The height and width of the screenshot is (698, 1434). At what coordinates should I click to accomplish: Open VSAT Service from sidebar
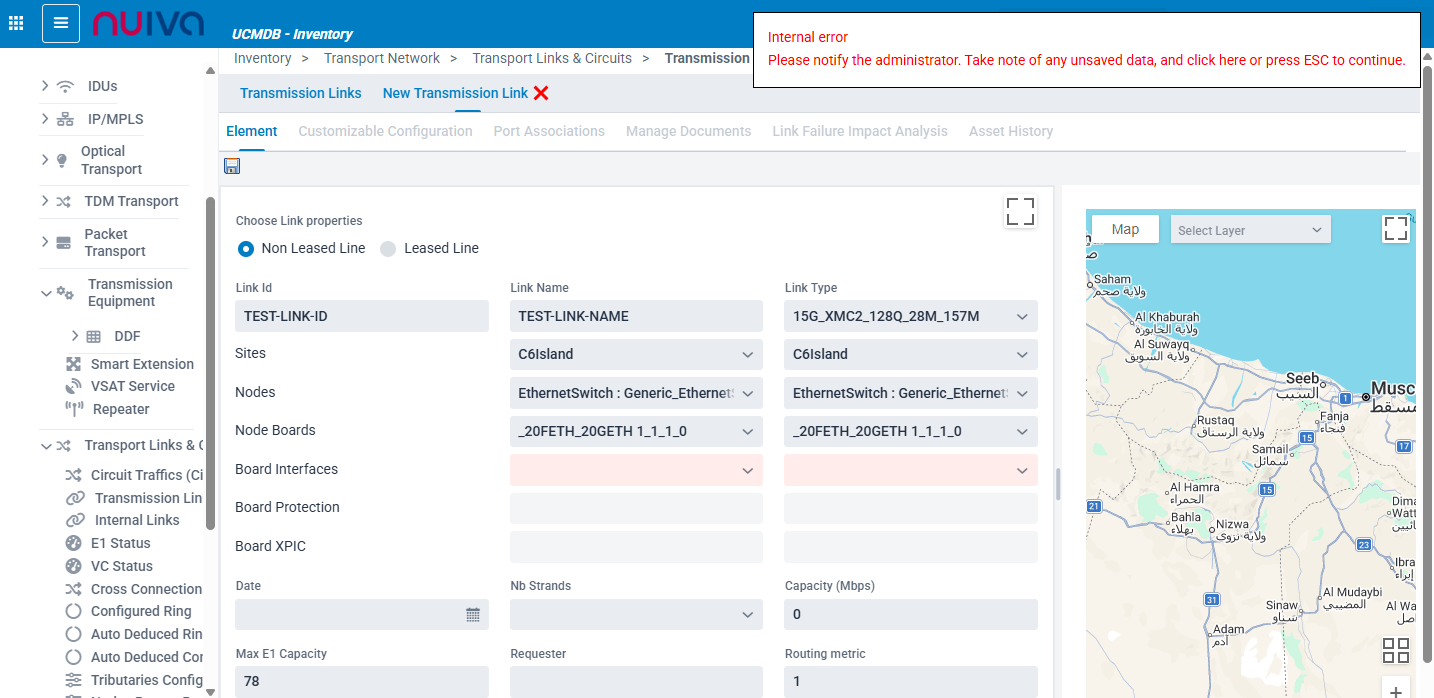(132, 386)
